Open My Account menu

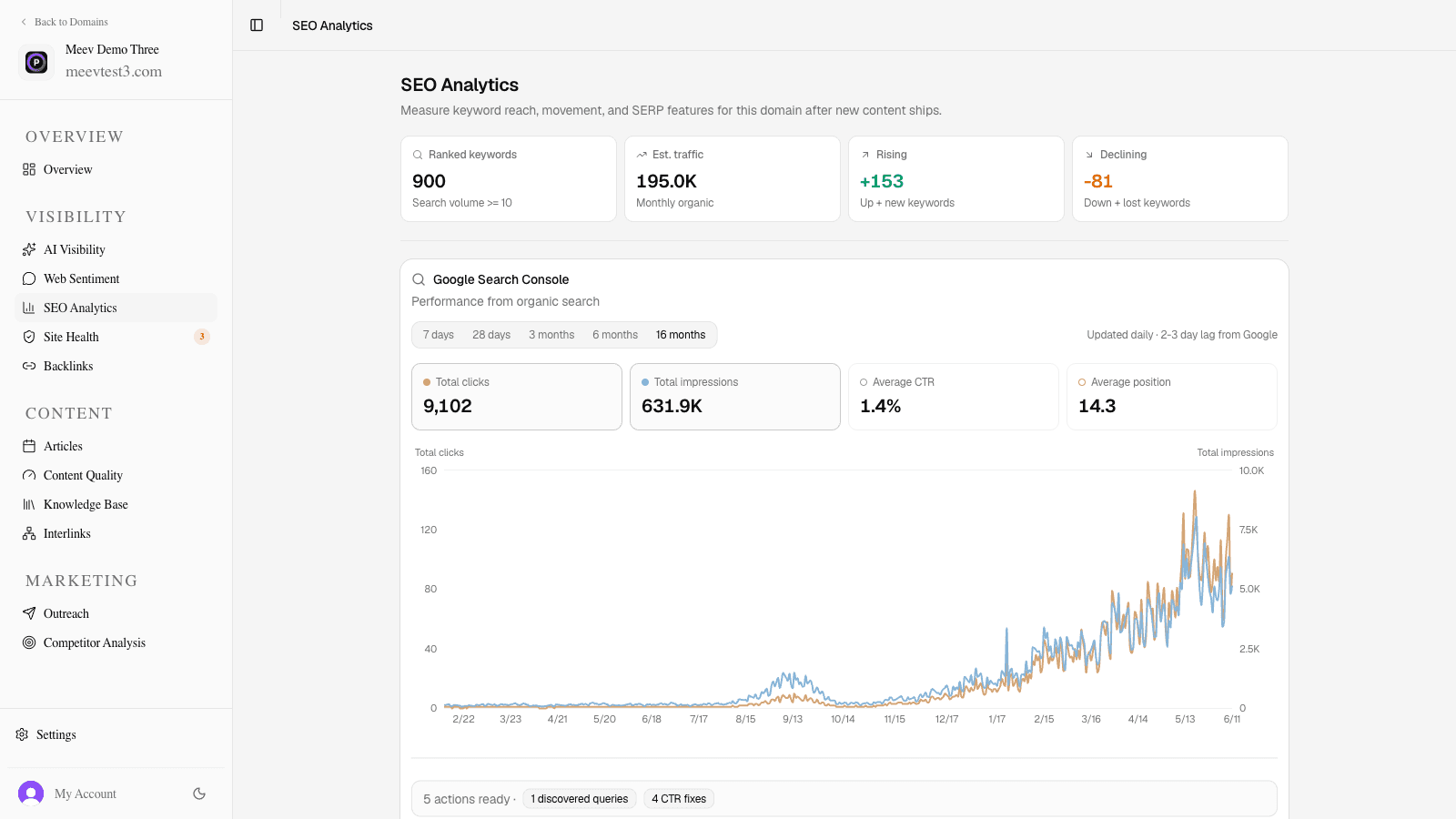click(x=86, y=794)
